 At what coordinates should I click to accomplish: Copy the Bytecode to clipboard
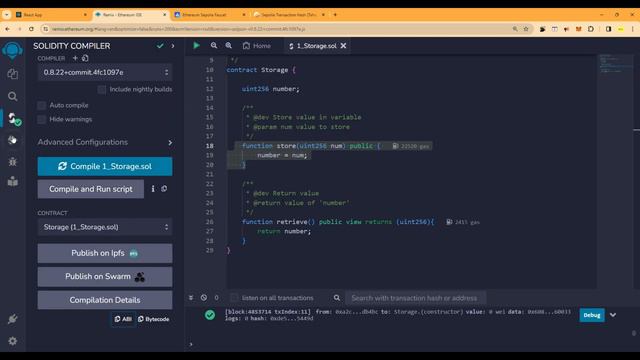click(x=154, y=319)
